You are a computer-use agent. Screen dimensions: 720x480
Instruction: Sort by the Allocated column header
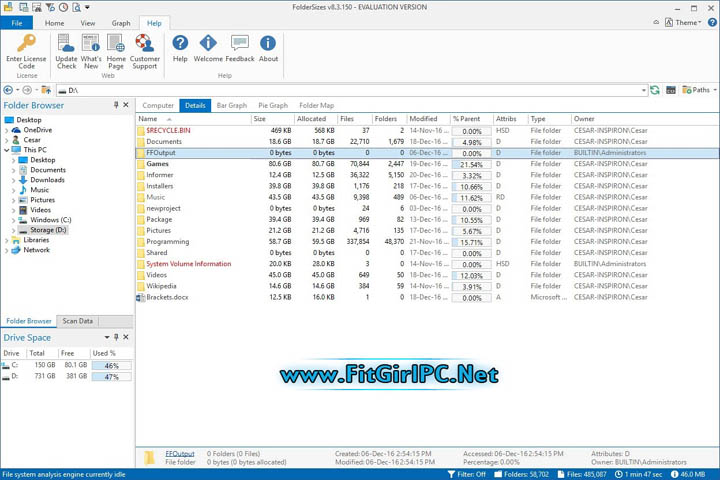pyautogui.click(x=312, y=119)
